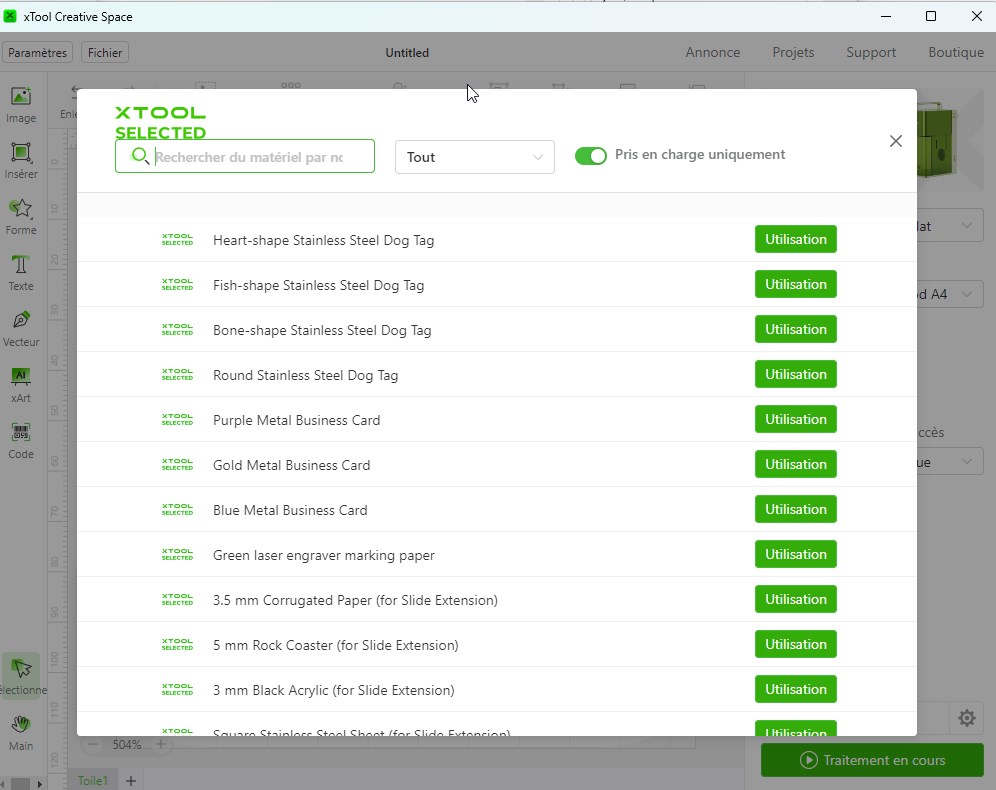Open the Support page
The image size is (996, 790).
(871, 52)
